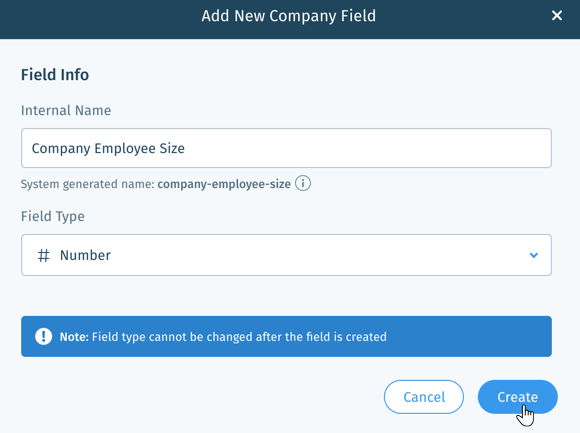The height and width of the screenshot is (433, 580).
Task: Open the Field Type Number dropdown
Action: 286,255
